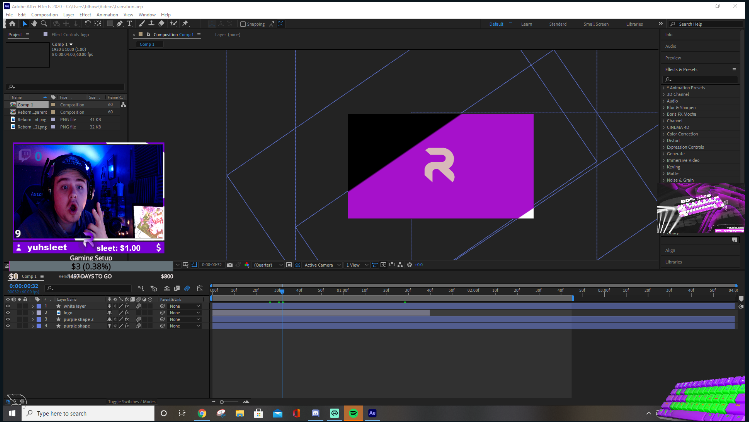Click the current-time indicator on timeline ruler

coord(282,291)
